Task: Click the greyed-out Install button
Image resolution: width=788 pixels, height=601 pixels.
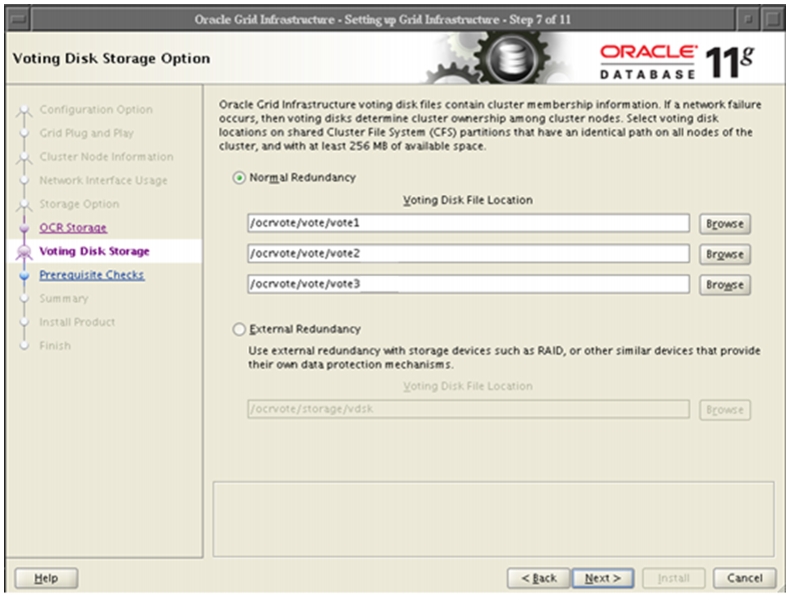Action: click(x=673, y=578)
